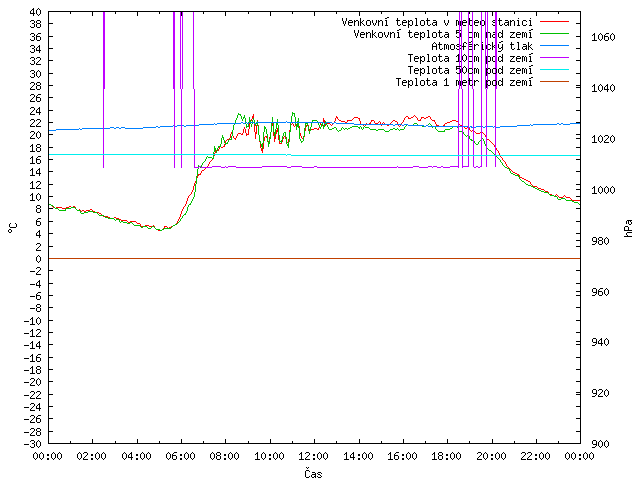The height and width of the screenshot is (480, 640).
Task: Click left axis tick label '40'
Action: click(36, 12)
